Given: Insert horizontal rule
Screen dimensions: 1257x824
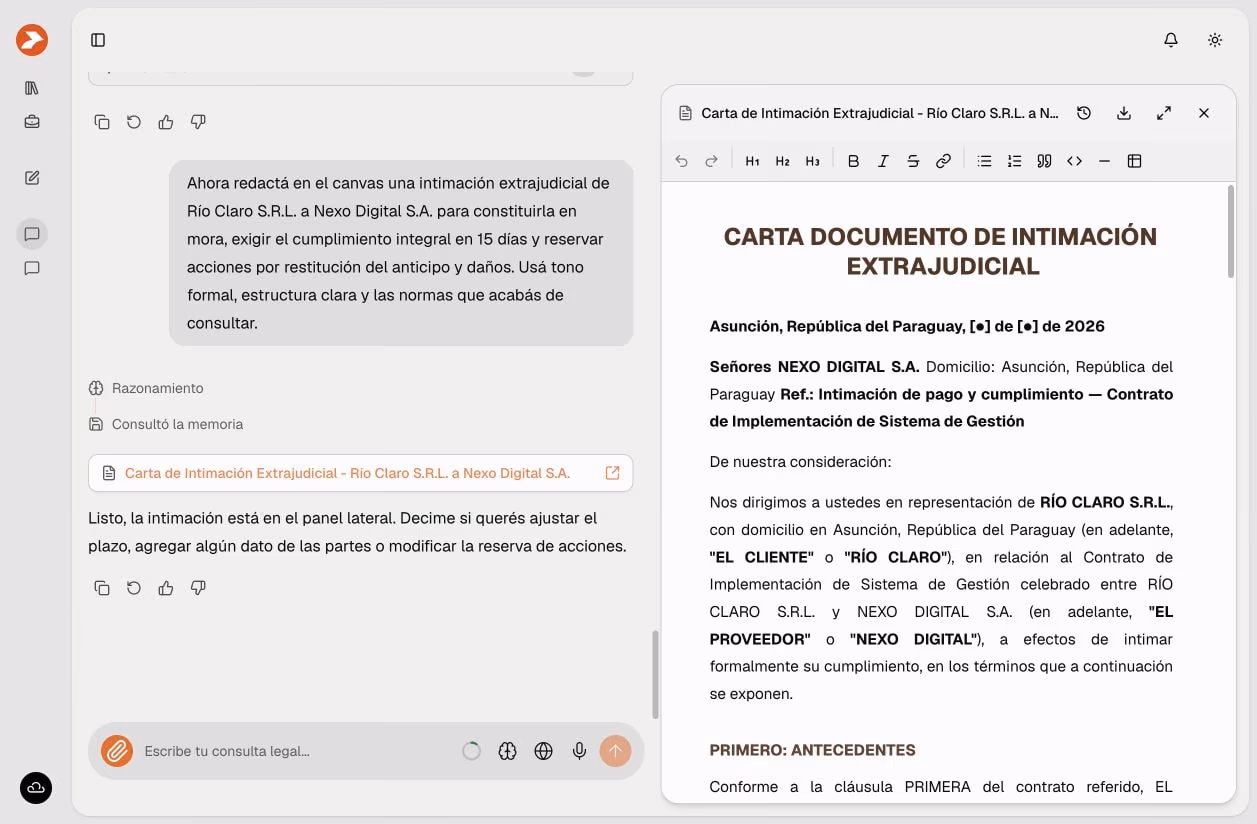Looking at the screenshot, I should [1104, 161].
